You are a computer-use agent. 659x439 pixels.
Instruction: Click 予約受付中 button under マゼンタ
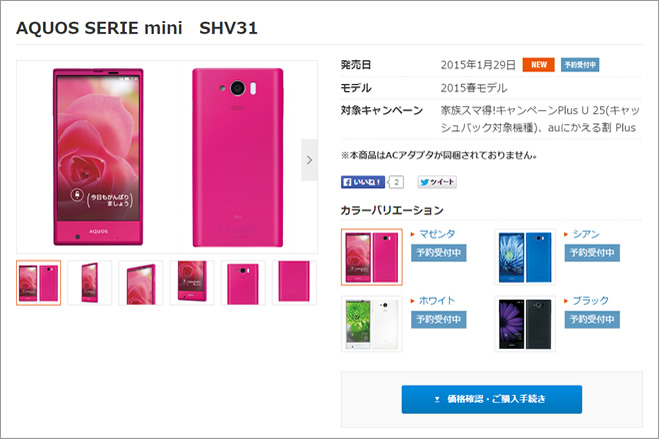click(438, 253)
